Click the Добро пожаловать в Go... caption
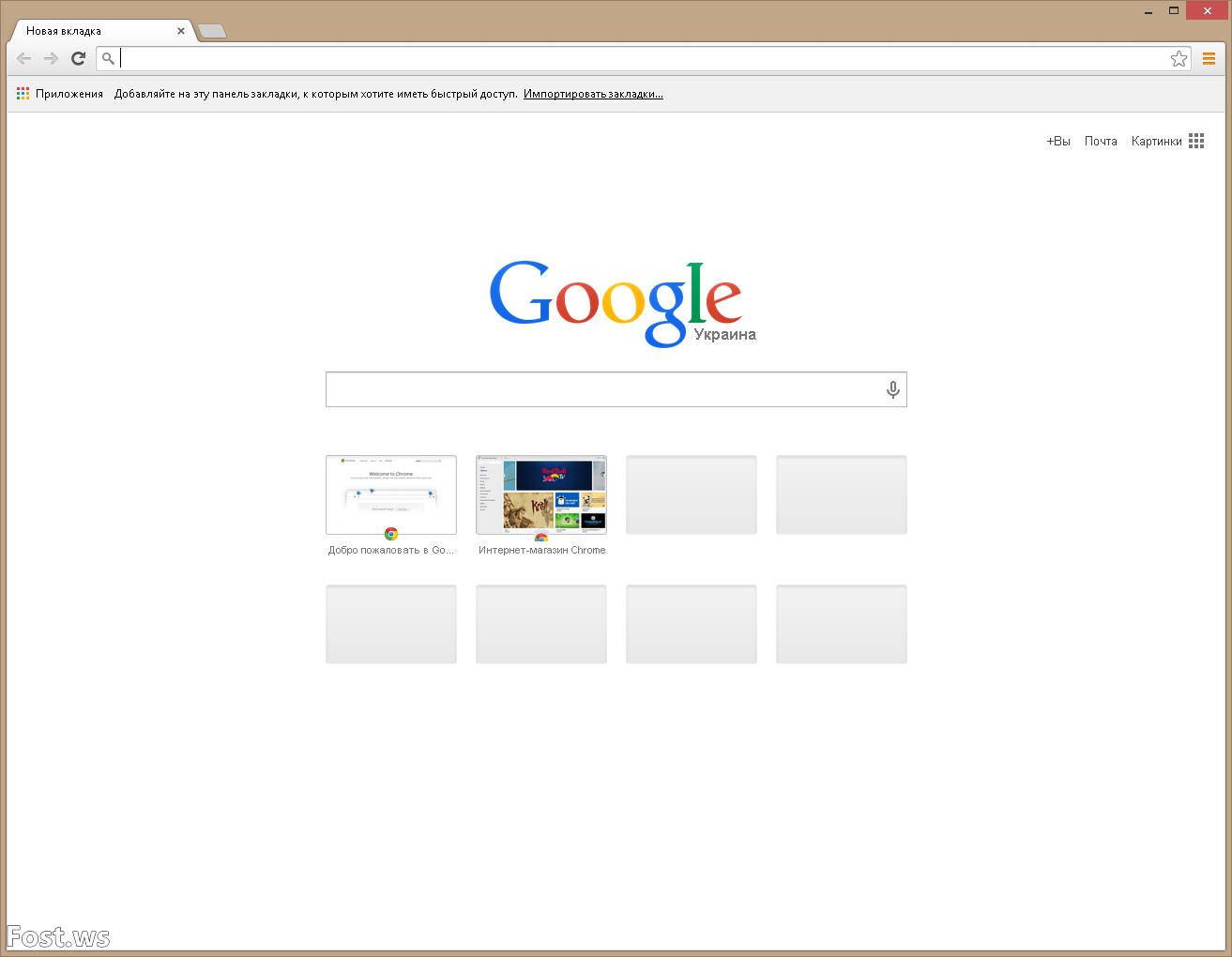 [x=391, y=550]
